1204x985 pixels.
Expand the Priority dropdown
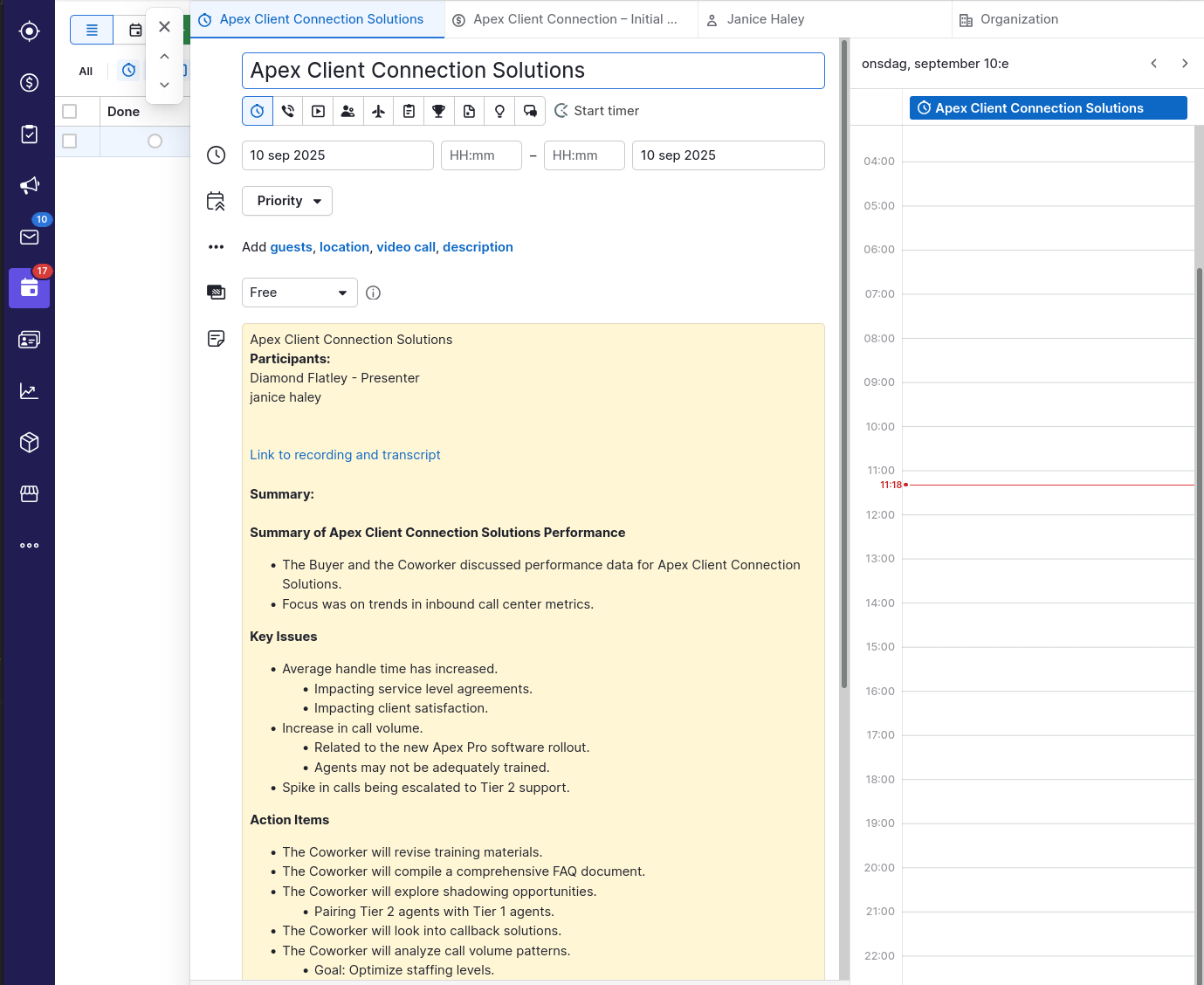[x=287, y=201]
